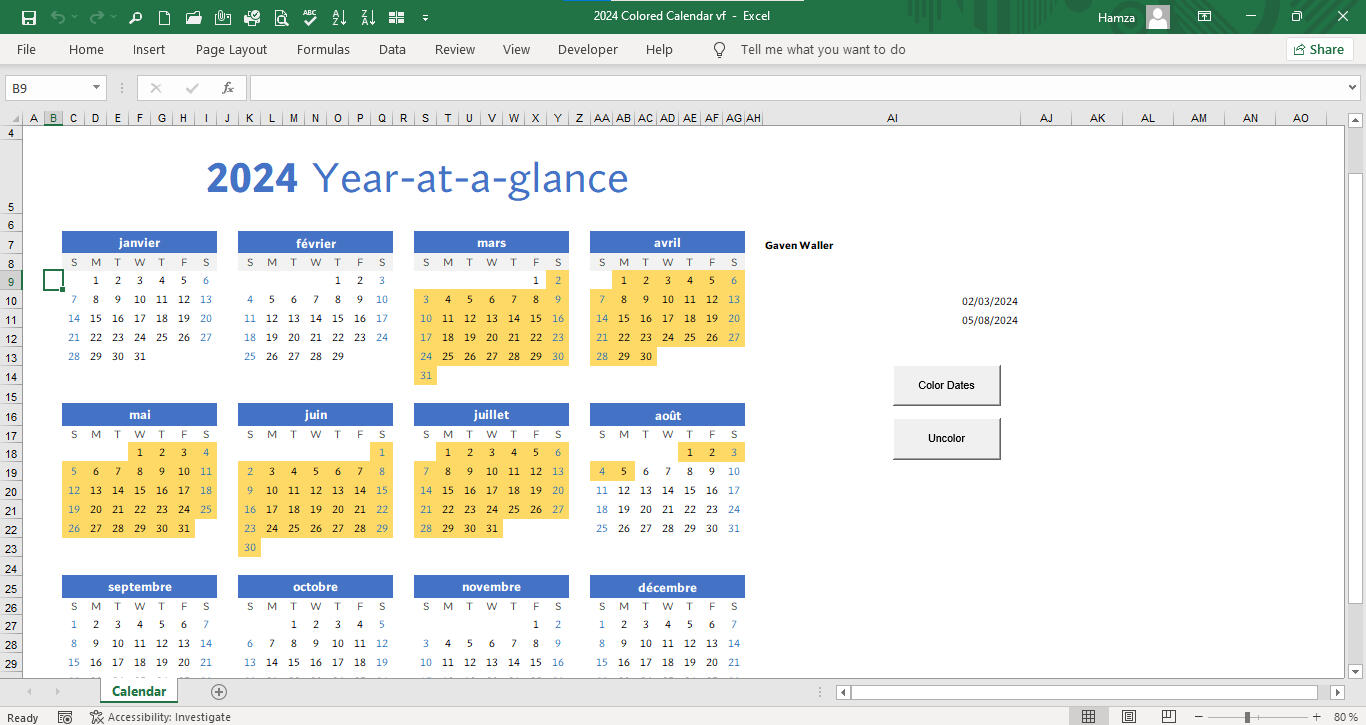Select Normal view in the status bar
This screenshot has height=725, width=1366.
click(x=1089, y=717)
